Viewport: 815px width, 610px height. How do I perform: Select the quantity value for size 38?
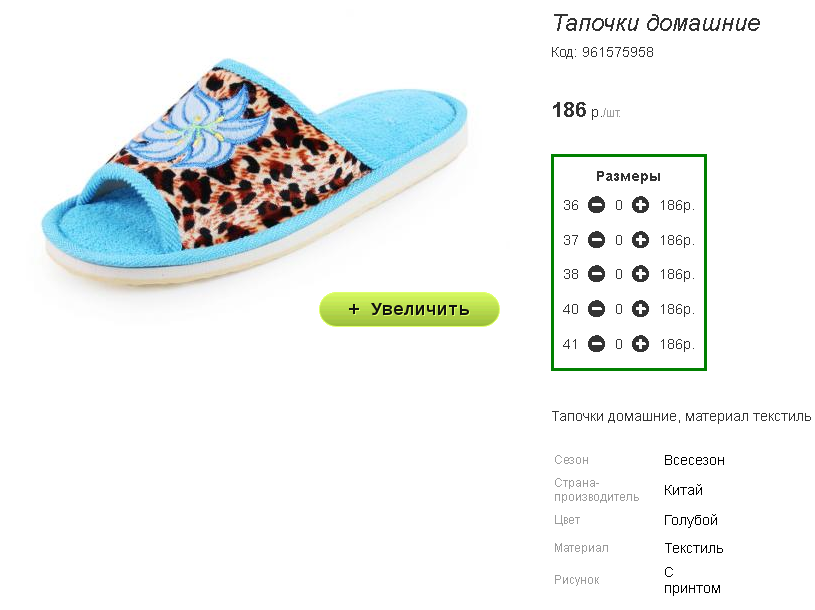pos(619,274)
